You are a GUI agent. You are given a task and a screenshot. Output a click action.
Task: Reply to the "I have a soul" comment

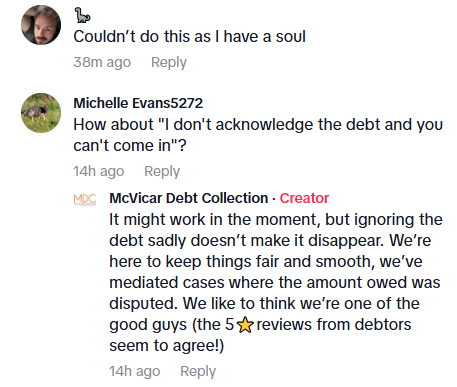169,62
